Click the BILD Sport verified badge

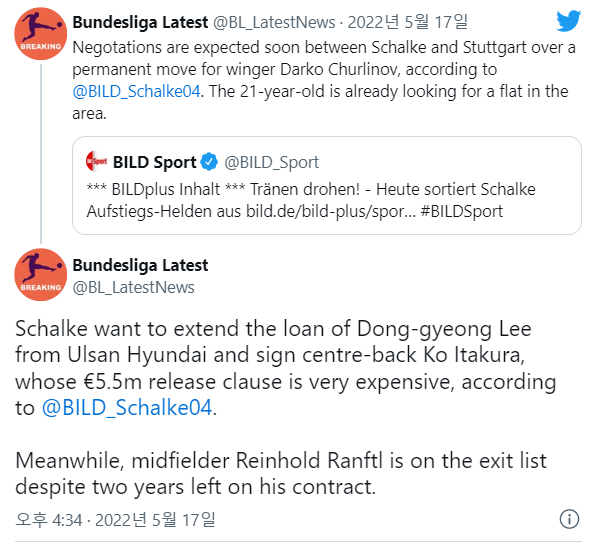click(x=209, y=162)
